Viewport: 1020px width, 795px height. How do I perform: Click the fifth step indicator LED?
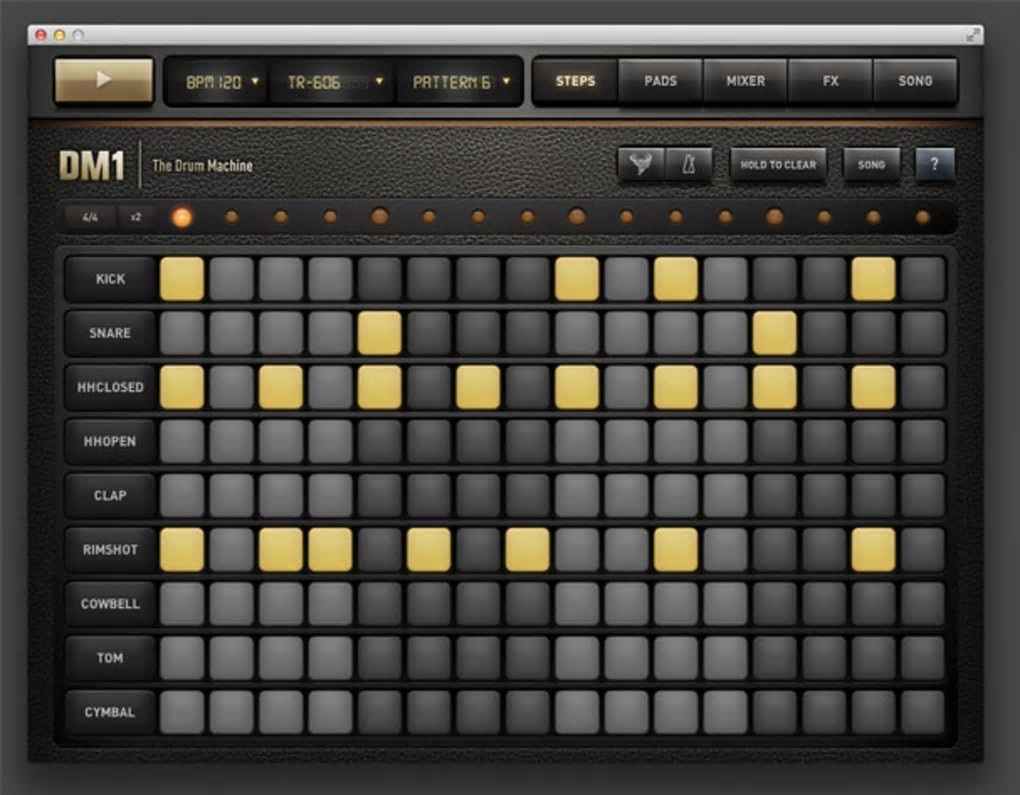(380, 217)
